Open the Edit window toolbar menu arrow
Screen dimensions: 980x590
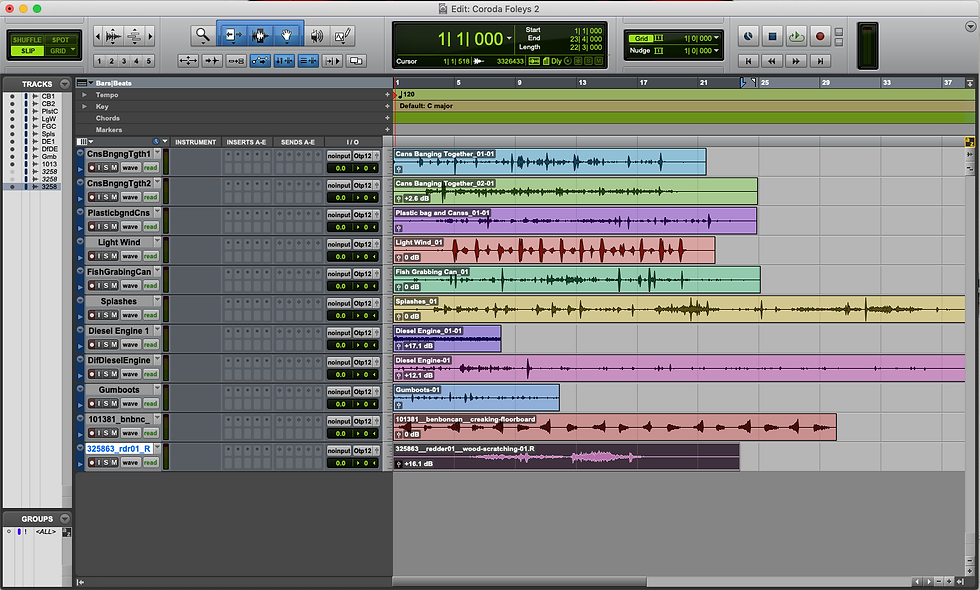pyautogui.click(x=970, y=26)
